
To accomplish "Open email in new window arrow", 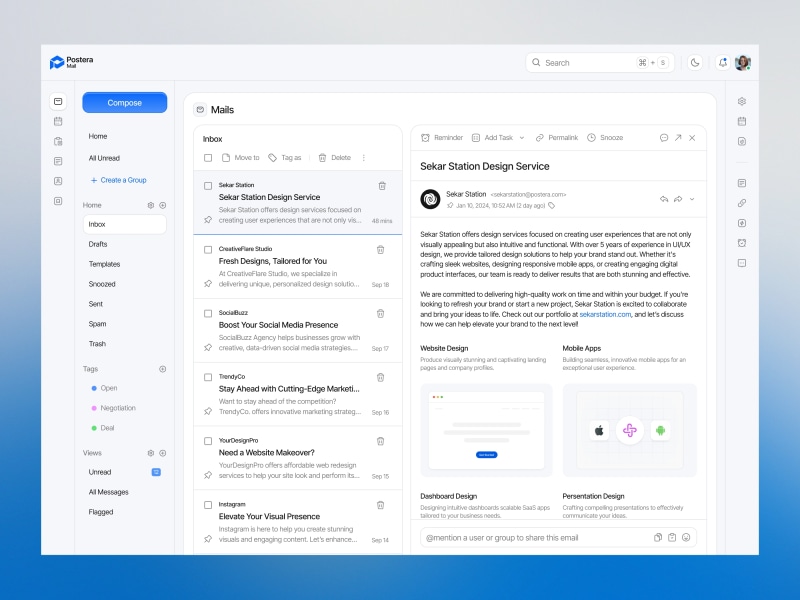I will 678,138.
